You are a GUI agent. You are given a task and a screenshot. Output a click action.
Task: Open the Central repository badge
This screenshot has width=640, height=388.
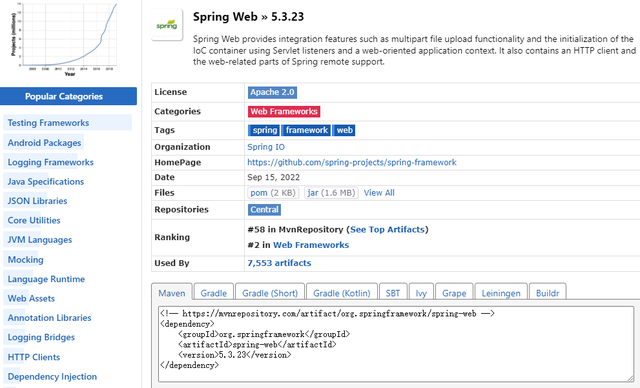coord(264,210)
